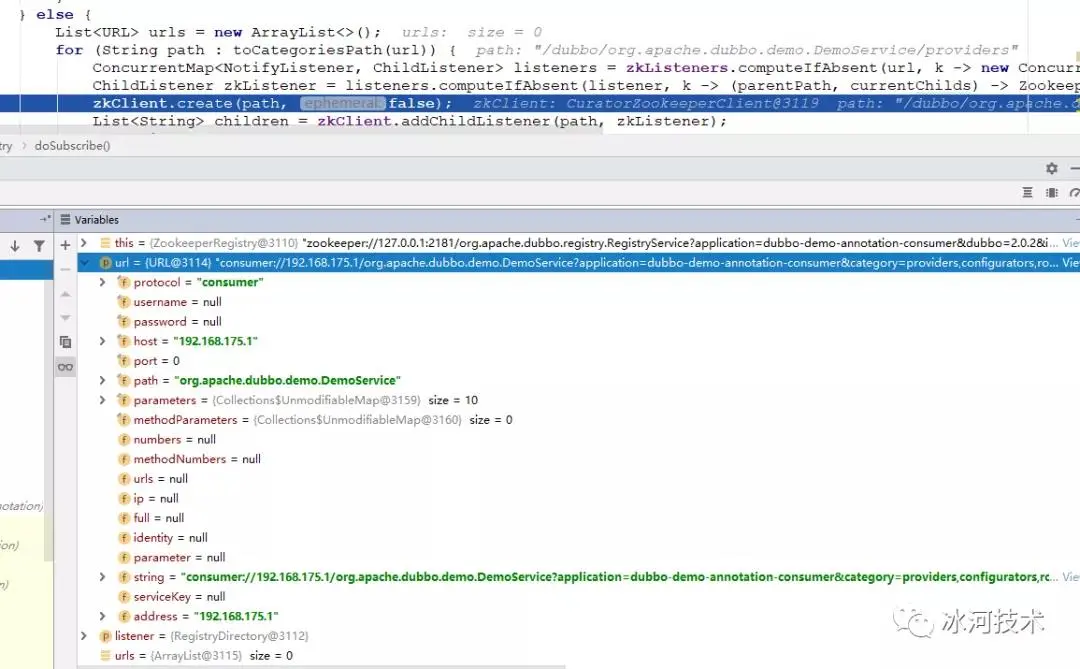
Task: Select the urls ArrayList@3115 variable row
Action: point(579,655)
